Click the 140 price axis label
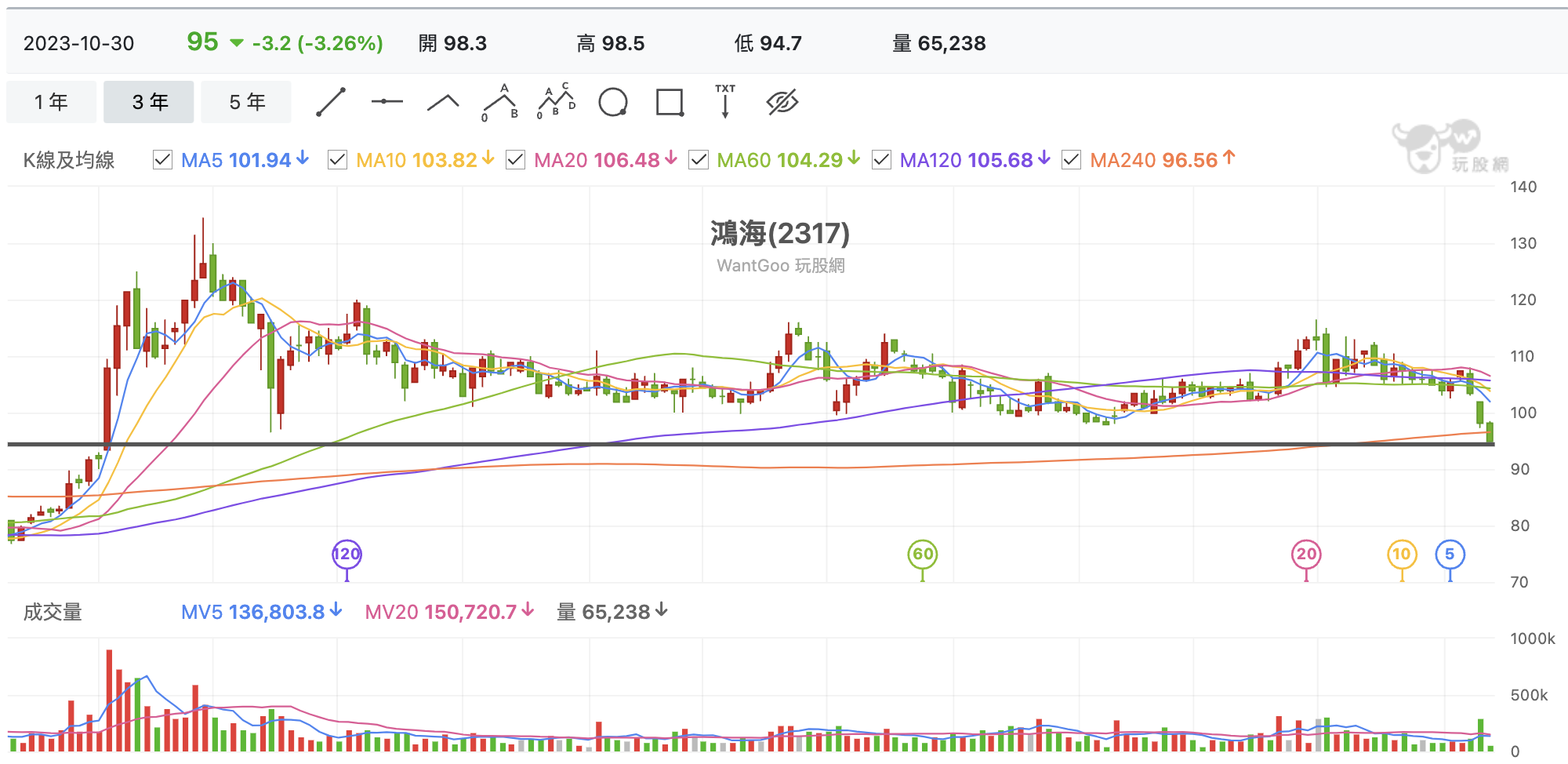Image resolution: width=1568 pixels, height=764 pixels. click(1523, 187)
